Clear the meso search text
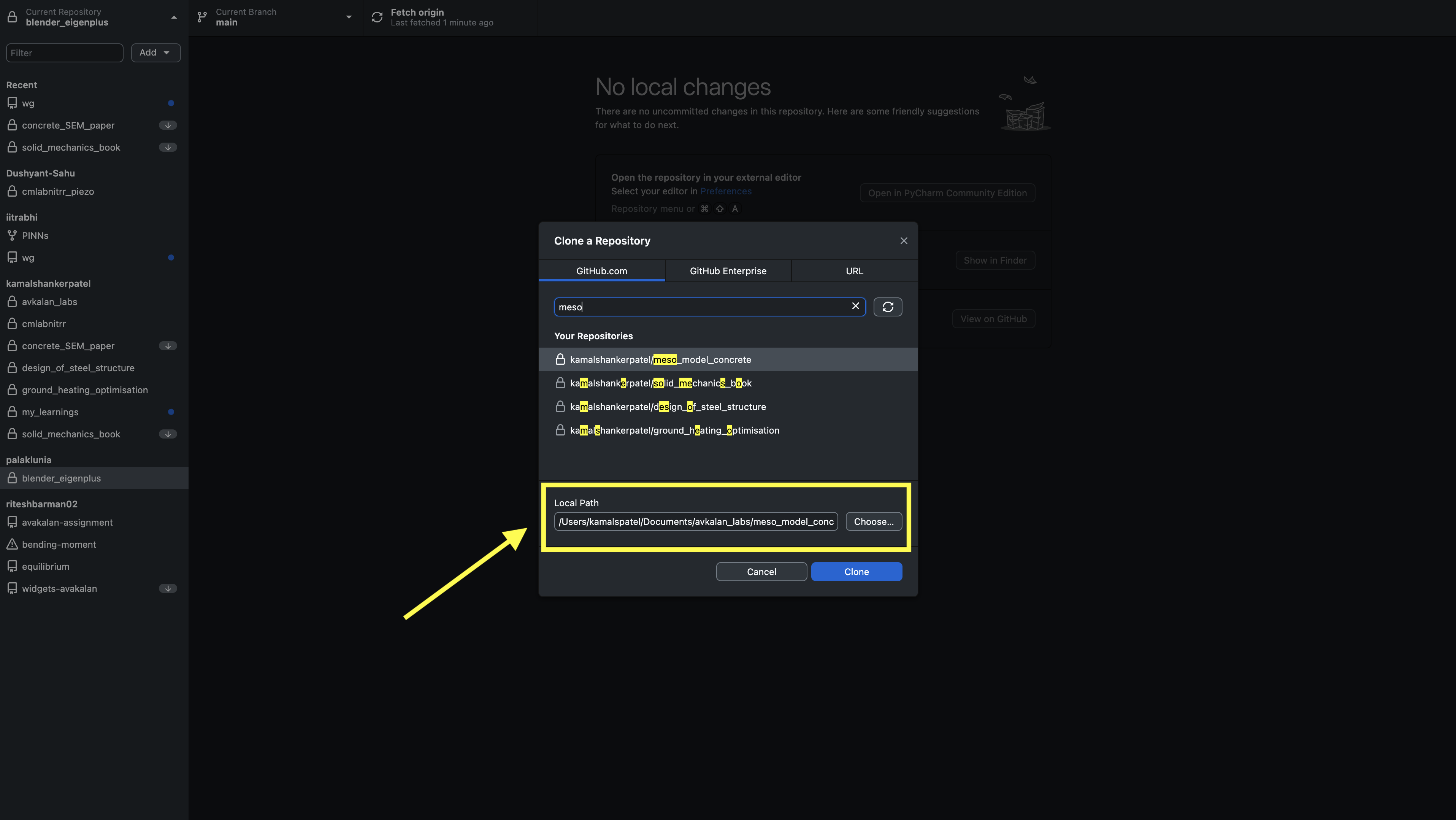 [x=855, y=306]
